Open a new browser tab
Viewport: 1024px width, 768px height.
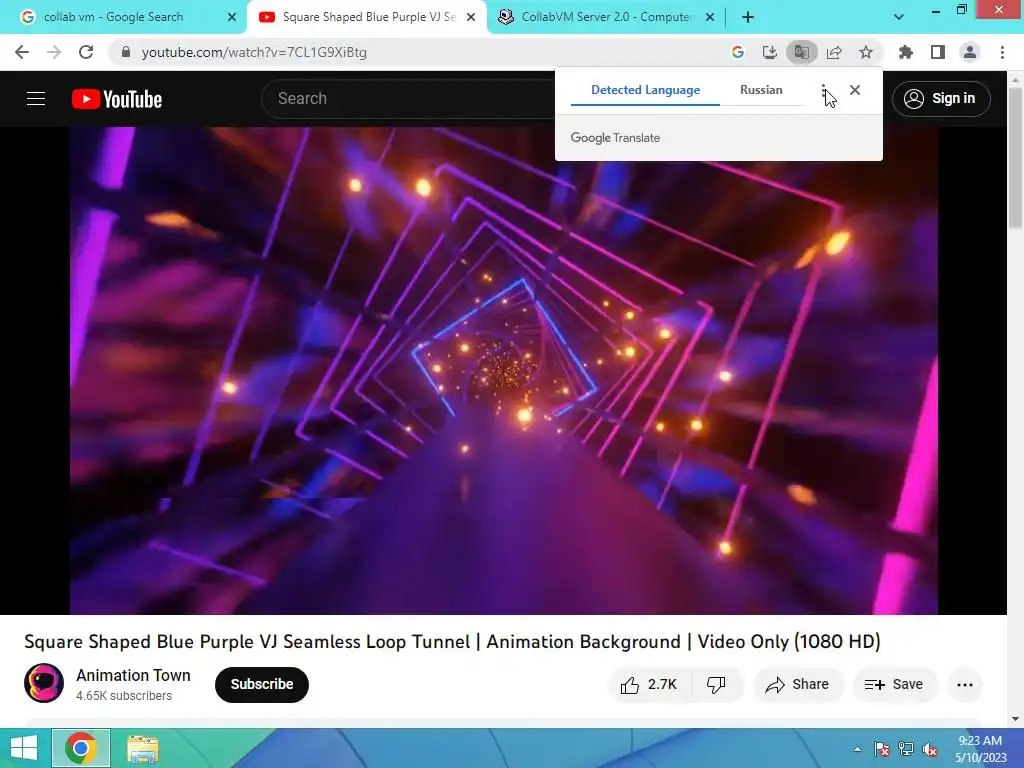point(748,17)
